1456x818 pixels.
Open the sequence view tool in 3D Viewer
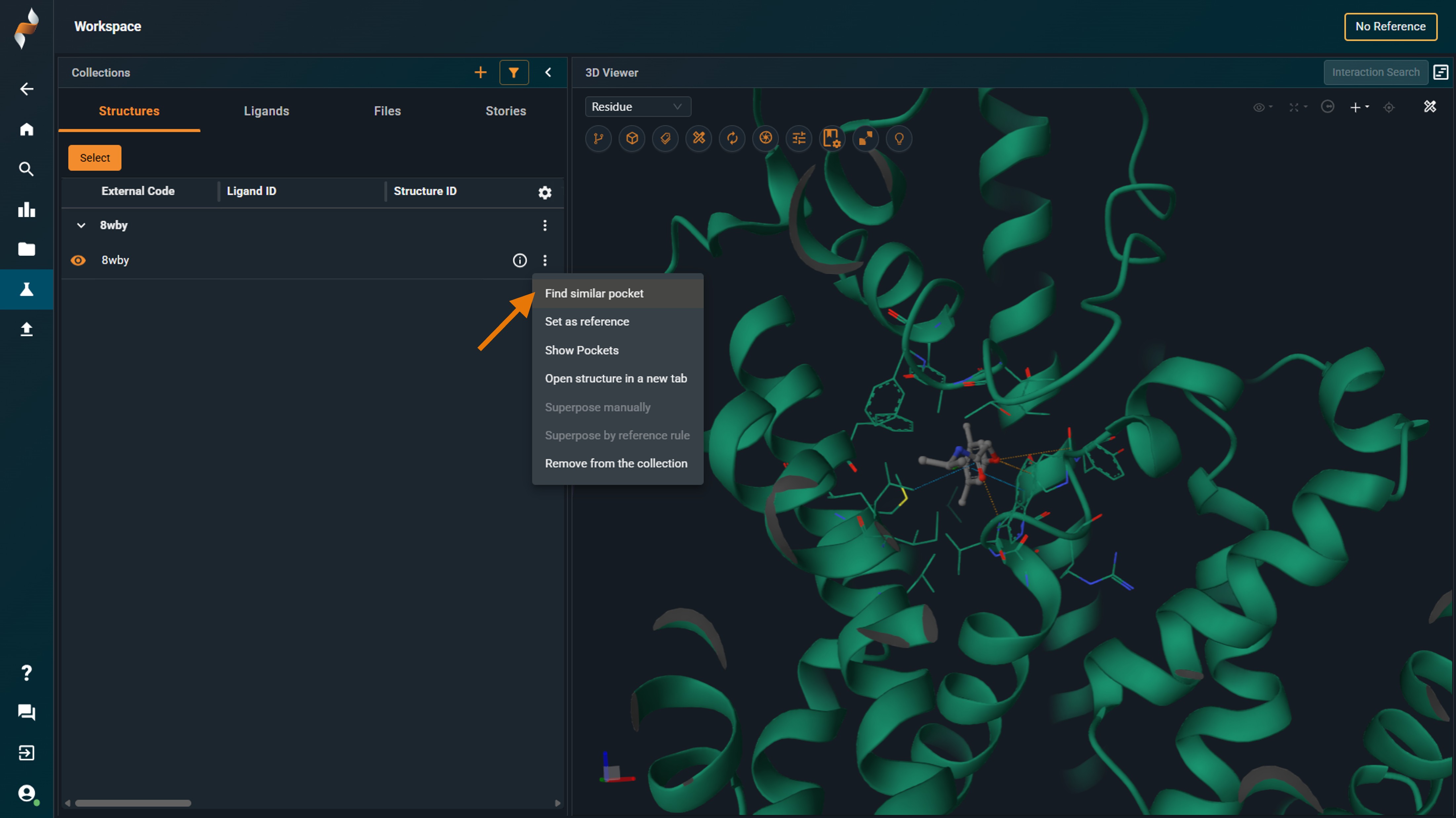pyautogui.click(x=598, y=138)
